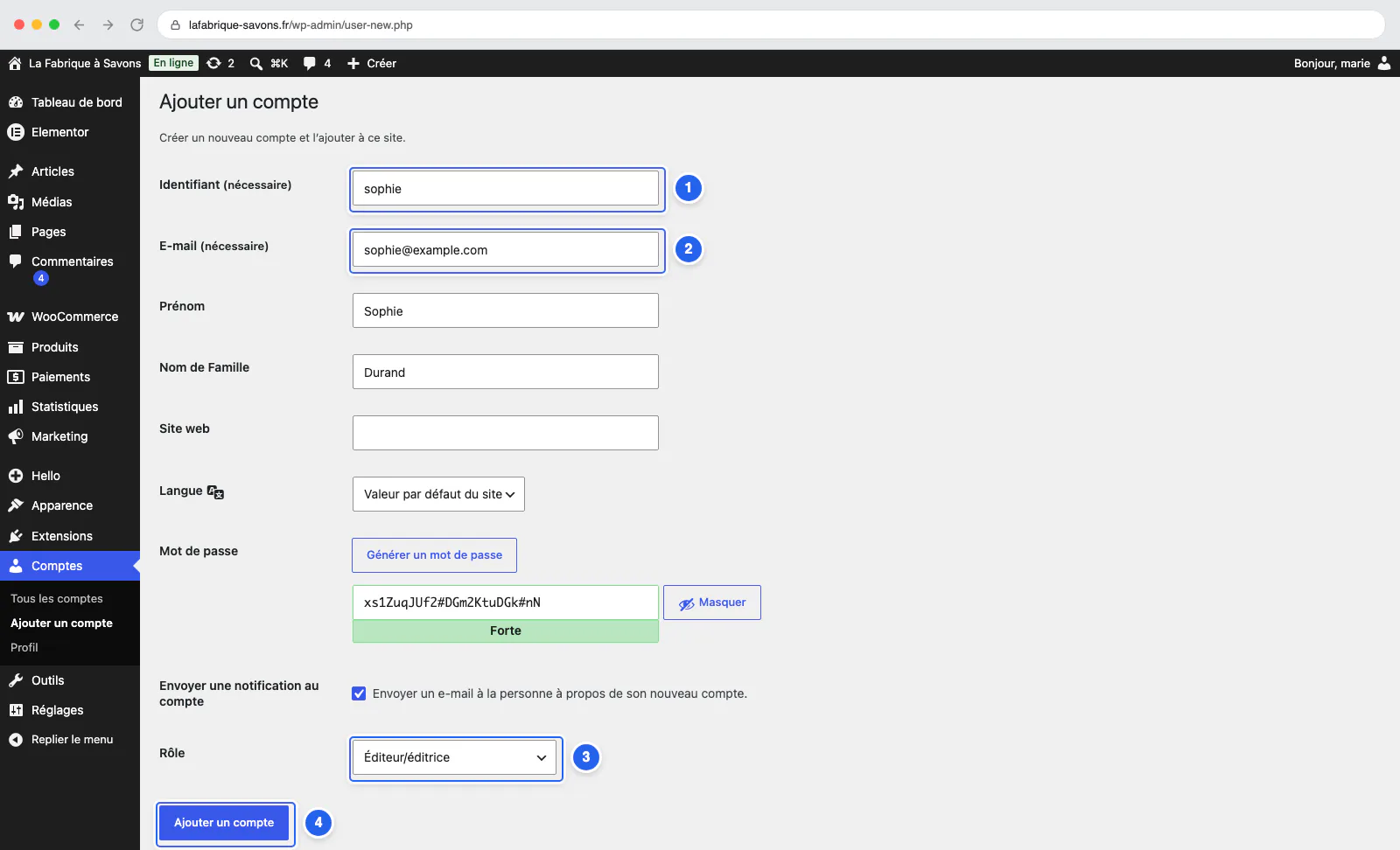
Task: Click the WooCommerce sidebar icon
Action: [16, 317]
